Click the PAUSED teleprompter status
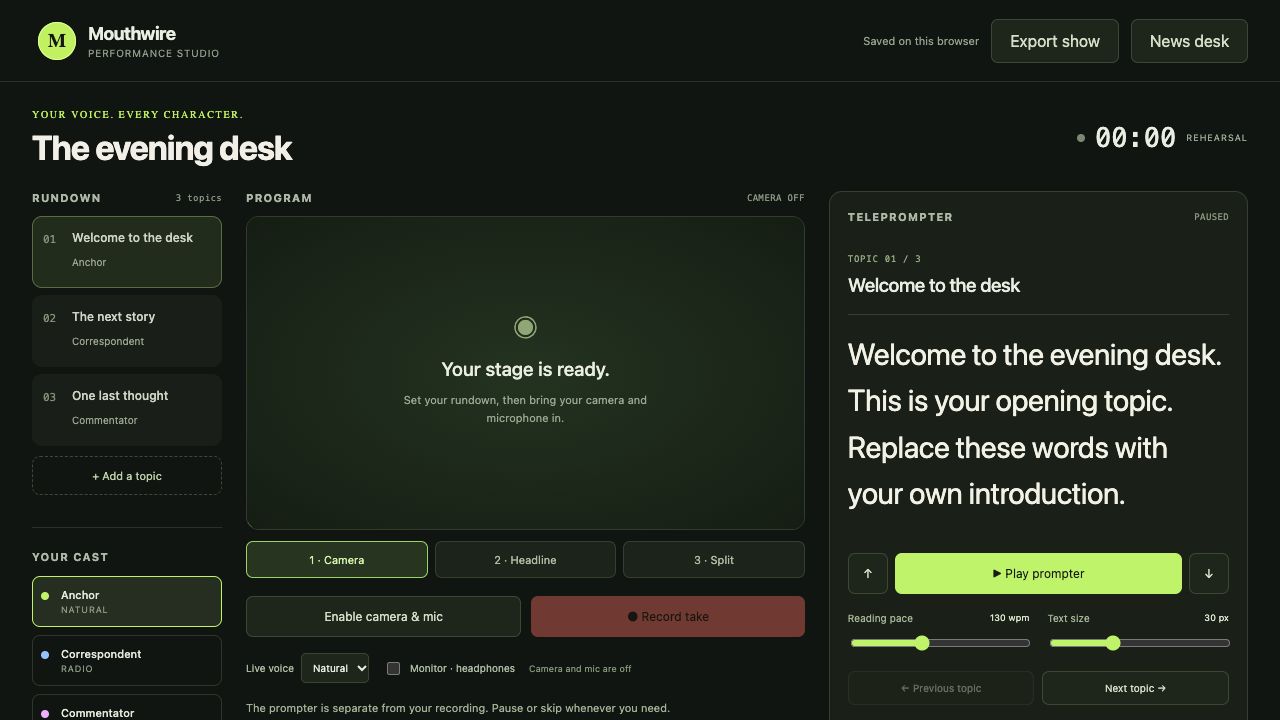 click(1211, 217)
